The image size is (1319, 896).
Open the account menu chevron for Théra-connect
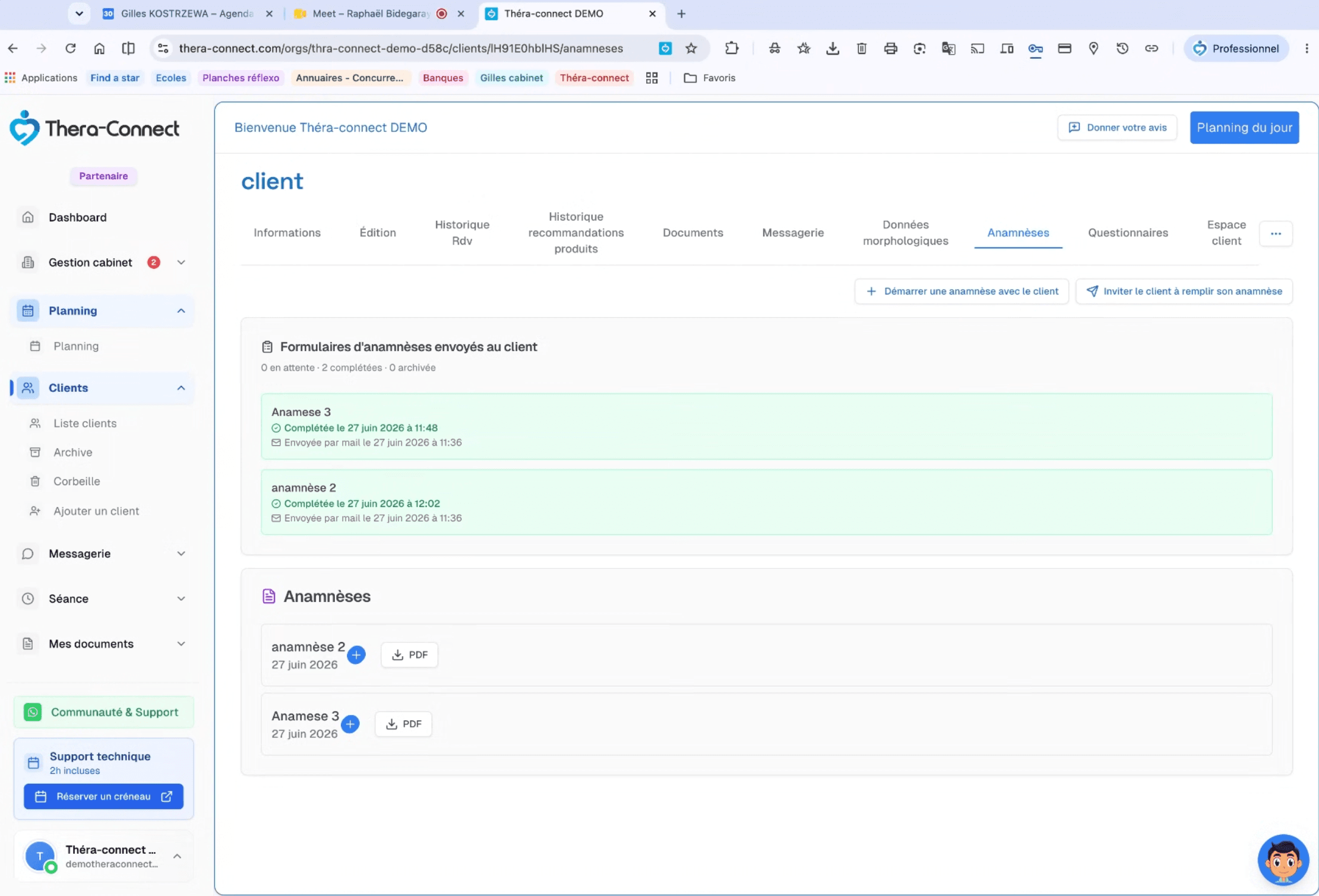(177, 856)
